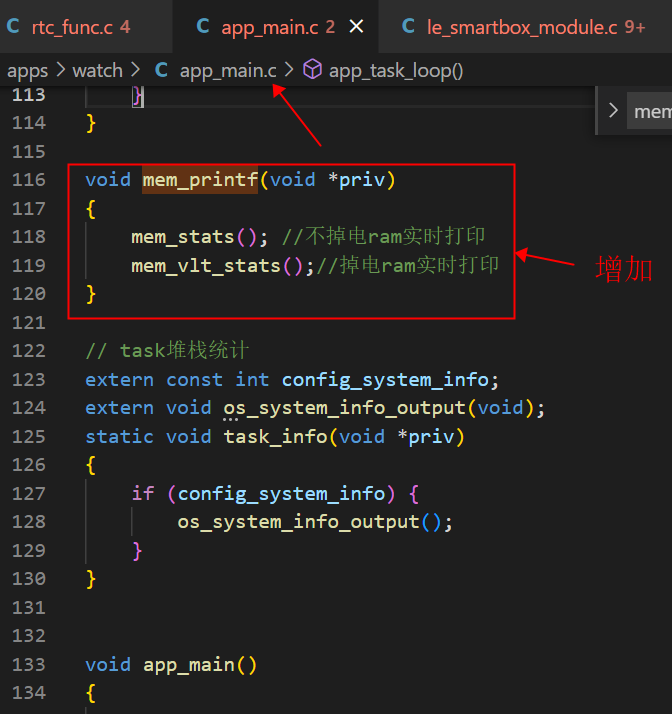Click the static keyword on line 125

[120, 437]
